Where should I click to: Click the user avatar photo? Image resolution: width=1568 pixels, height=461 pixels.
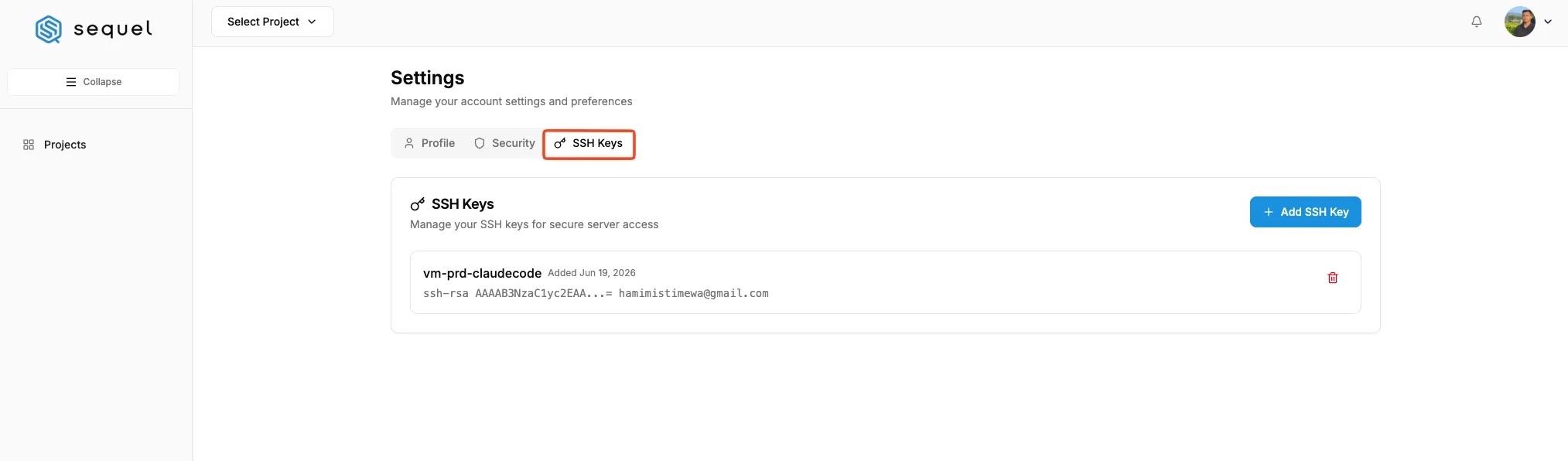[x=1519, y=22]
